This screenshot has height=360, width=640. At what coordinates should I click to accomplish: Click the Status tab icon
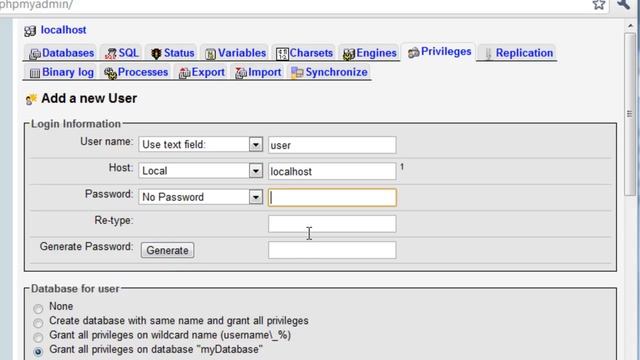coord(156,54)
